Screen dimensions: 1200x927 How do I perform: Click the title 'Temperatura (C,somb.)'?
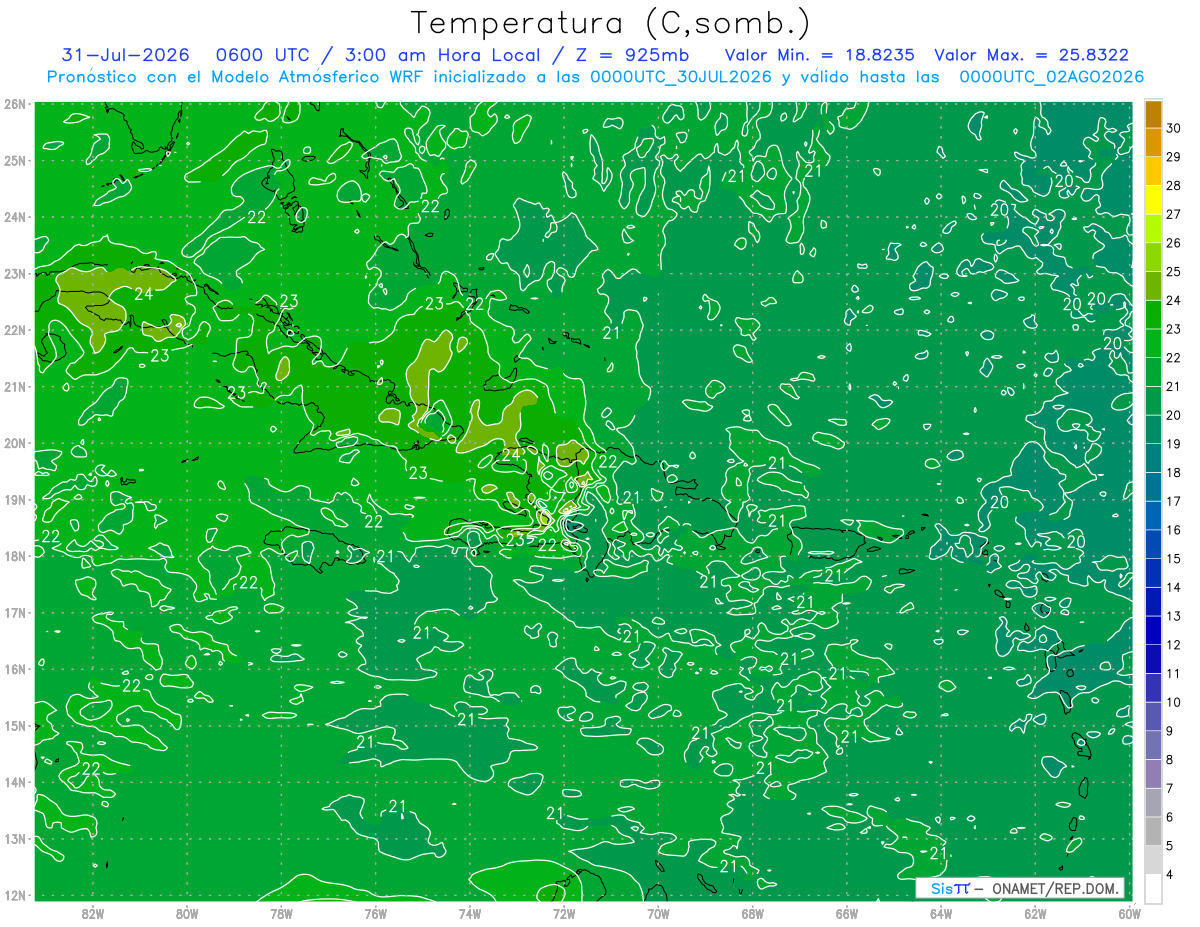pos(611,22)
